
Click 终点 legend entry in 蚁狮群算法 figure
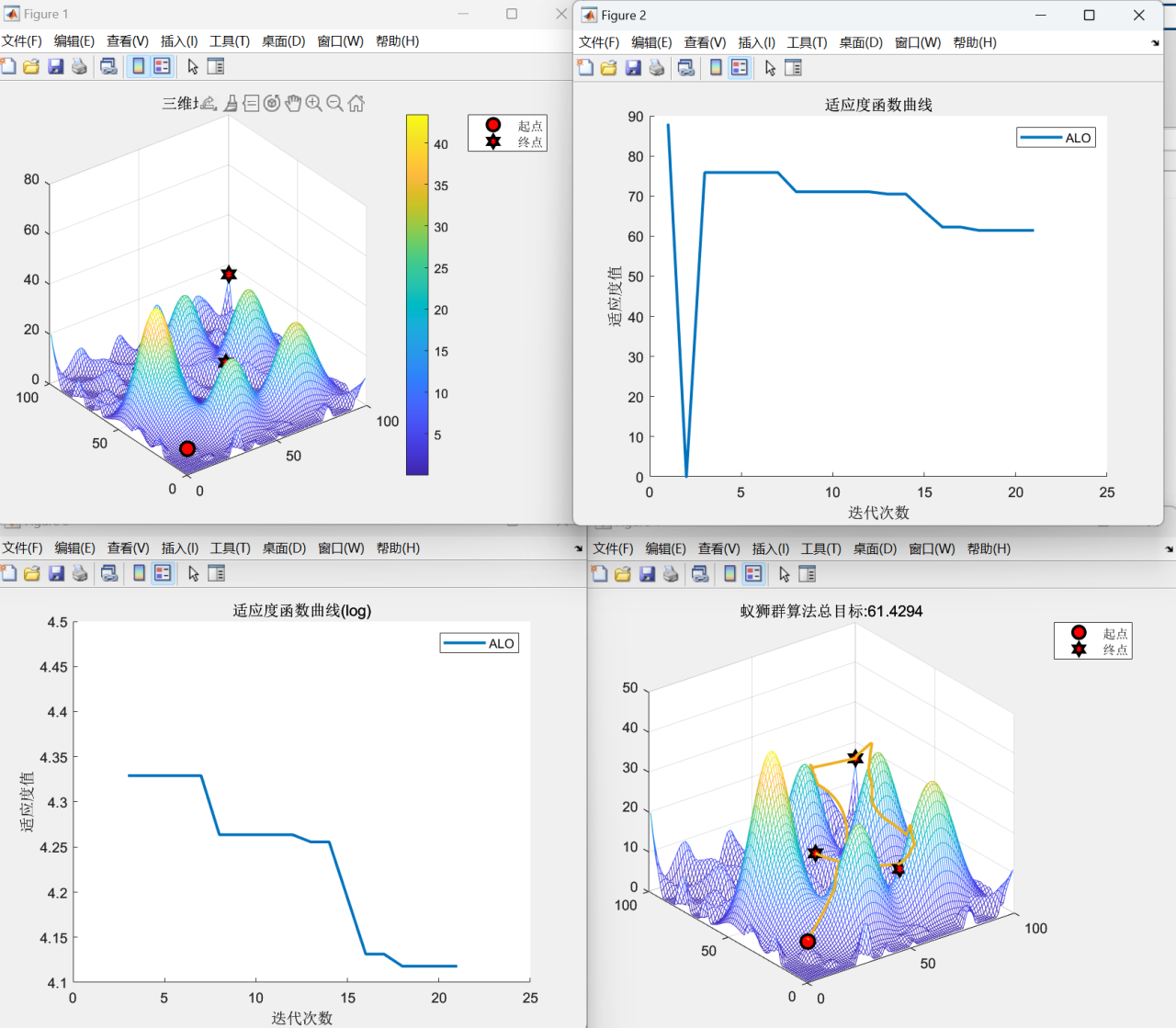1093,650
